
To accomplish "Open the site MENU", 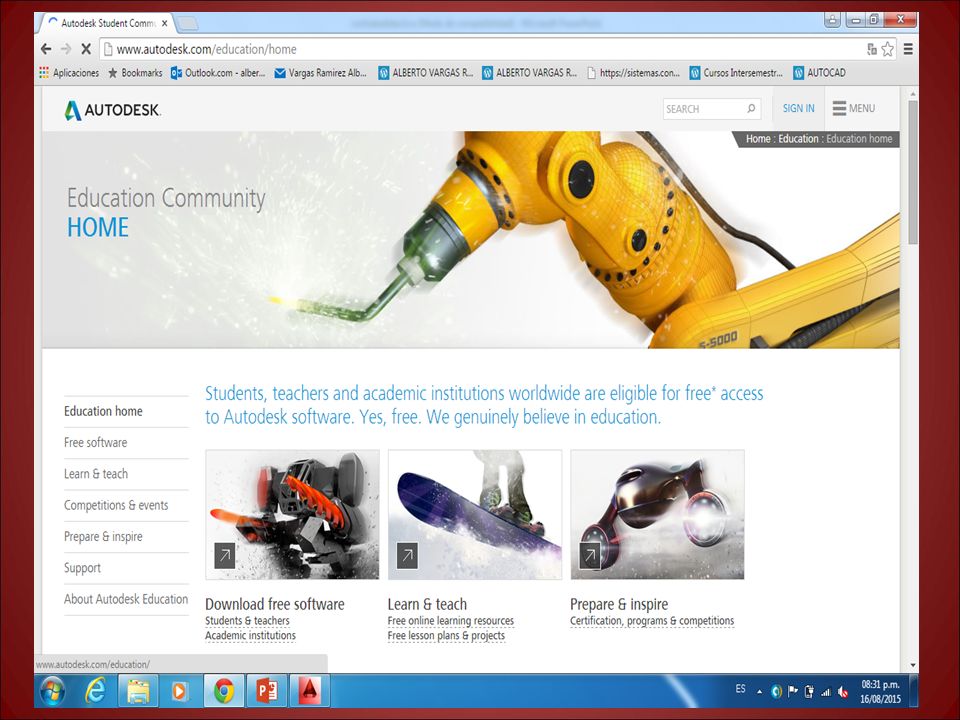I will pyautogui.click(x=853, y=108).
